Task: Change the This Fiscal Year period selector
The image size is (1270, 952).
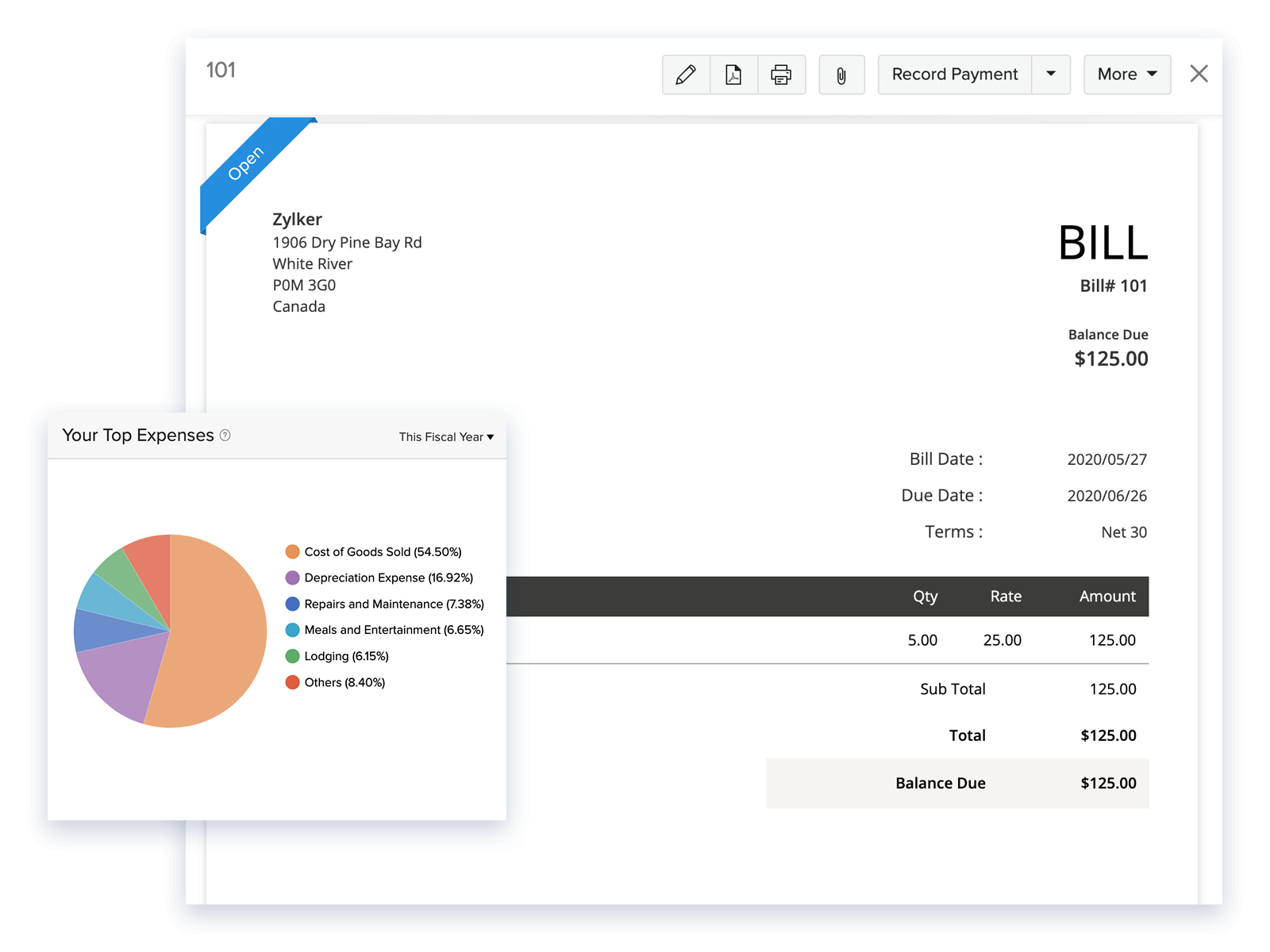Action: click(446, 436)
